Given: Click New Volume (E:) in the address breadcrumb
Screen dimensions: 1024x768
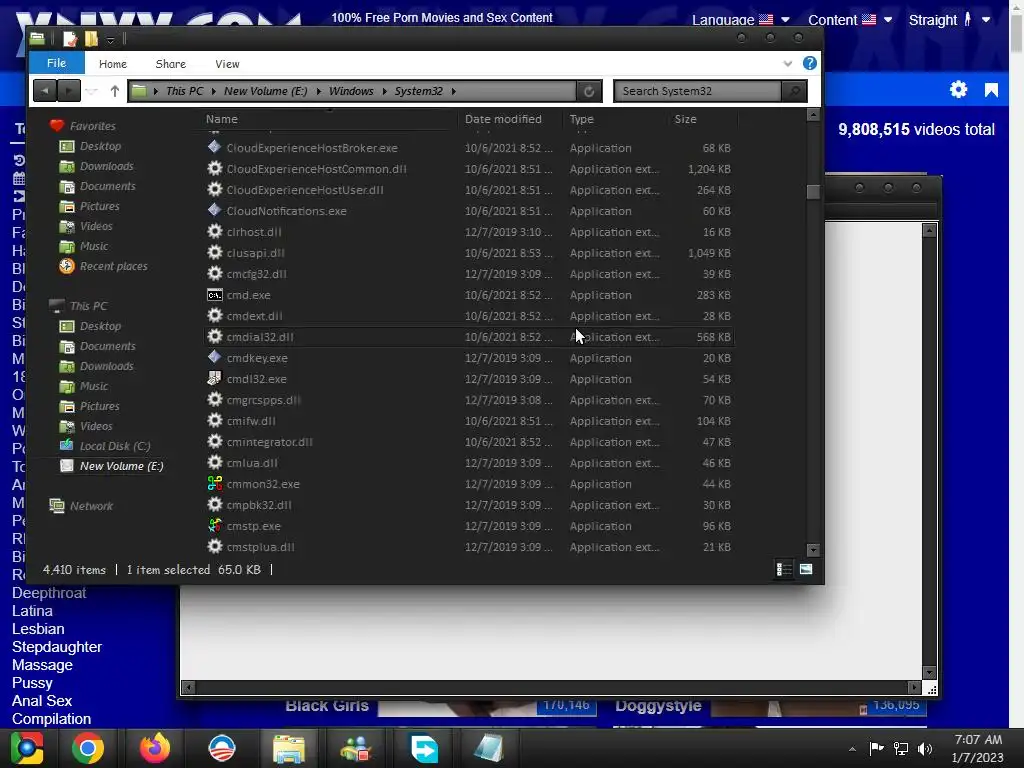Looking at the screenshot, I should coord(265,91).
